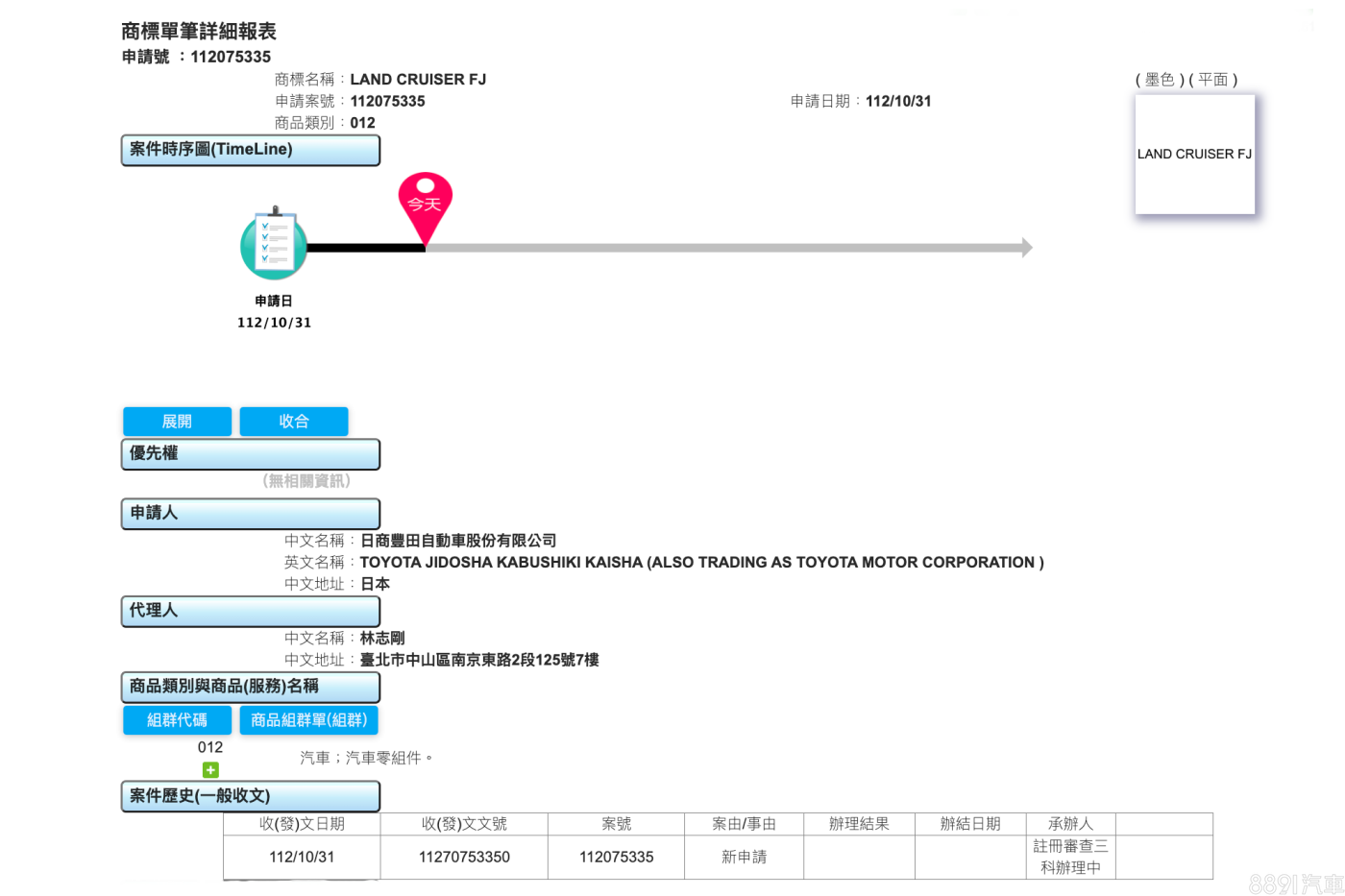Click the 案號 column header

617,824
